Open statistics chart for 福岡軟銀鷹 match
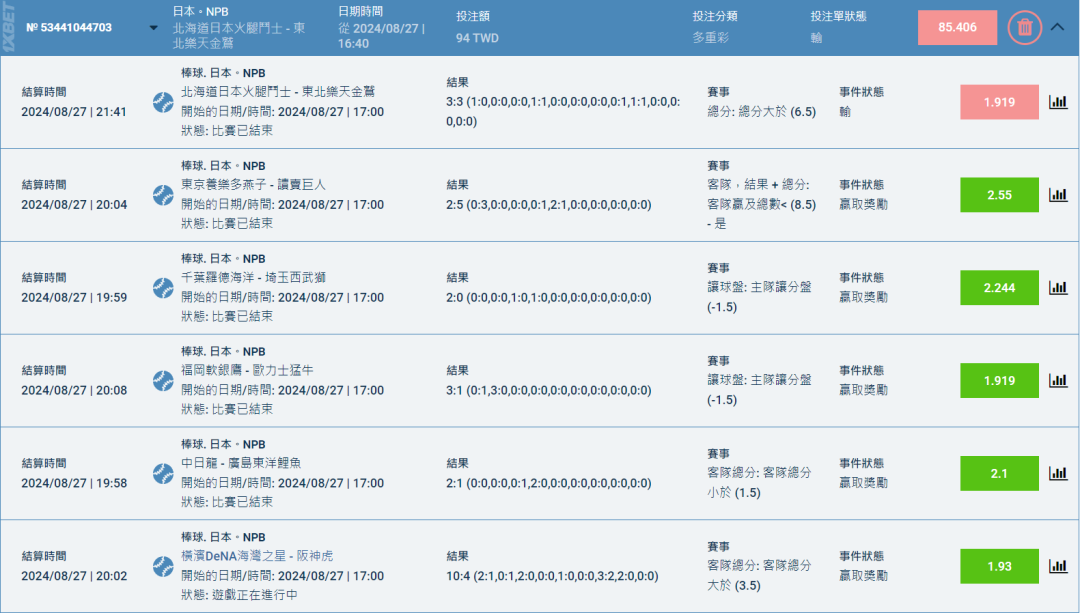The image size is (1080, 613). (1058, 380)
